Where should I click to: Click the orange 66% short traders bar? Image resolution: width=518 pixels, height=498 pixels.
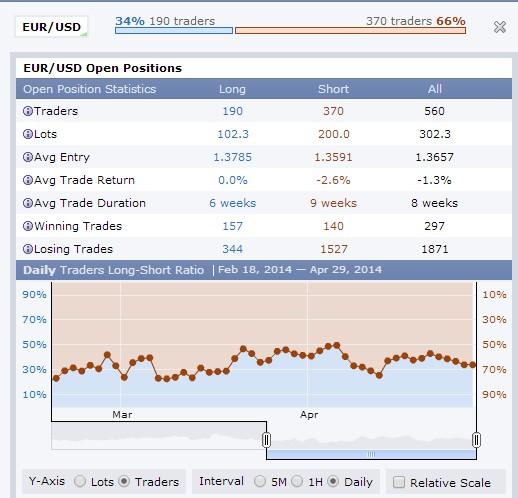350,31
